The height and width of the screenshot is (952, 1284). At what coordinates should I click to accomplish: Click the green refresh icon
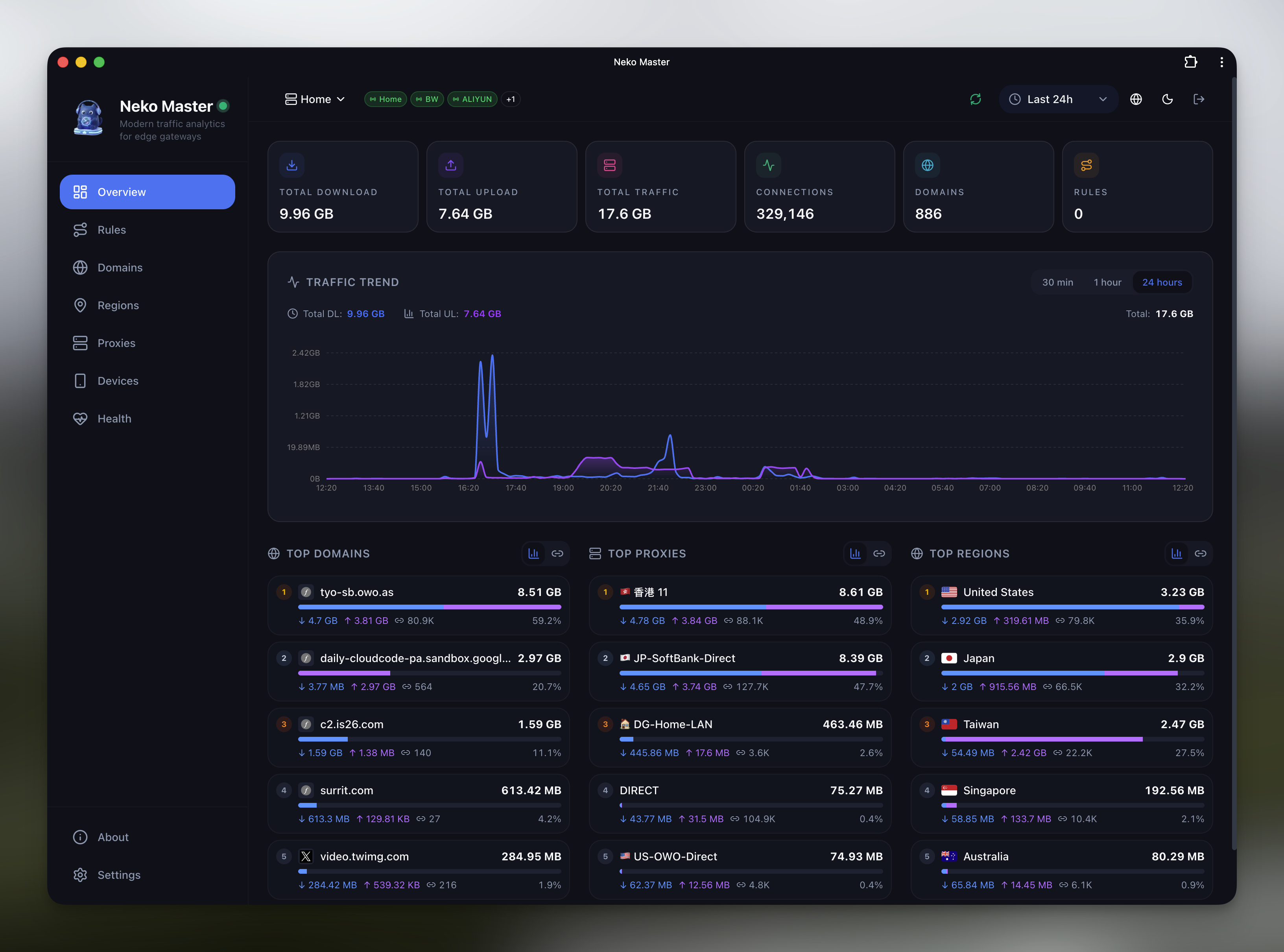pyautogui.click(x=975, y=99)
